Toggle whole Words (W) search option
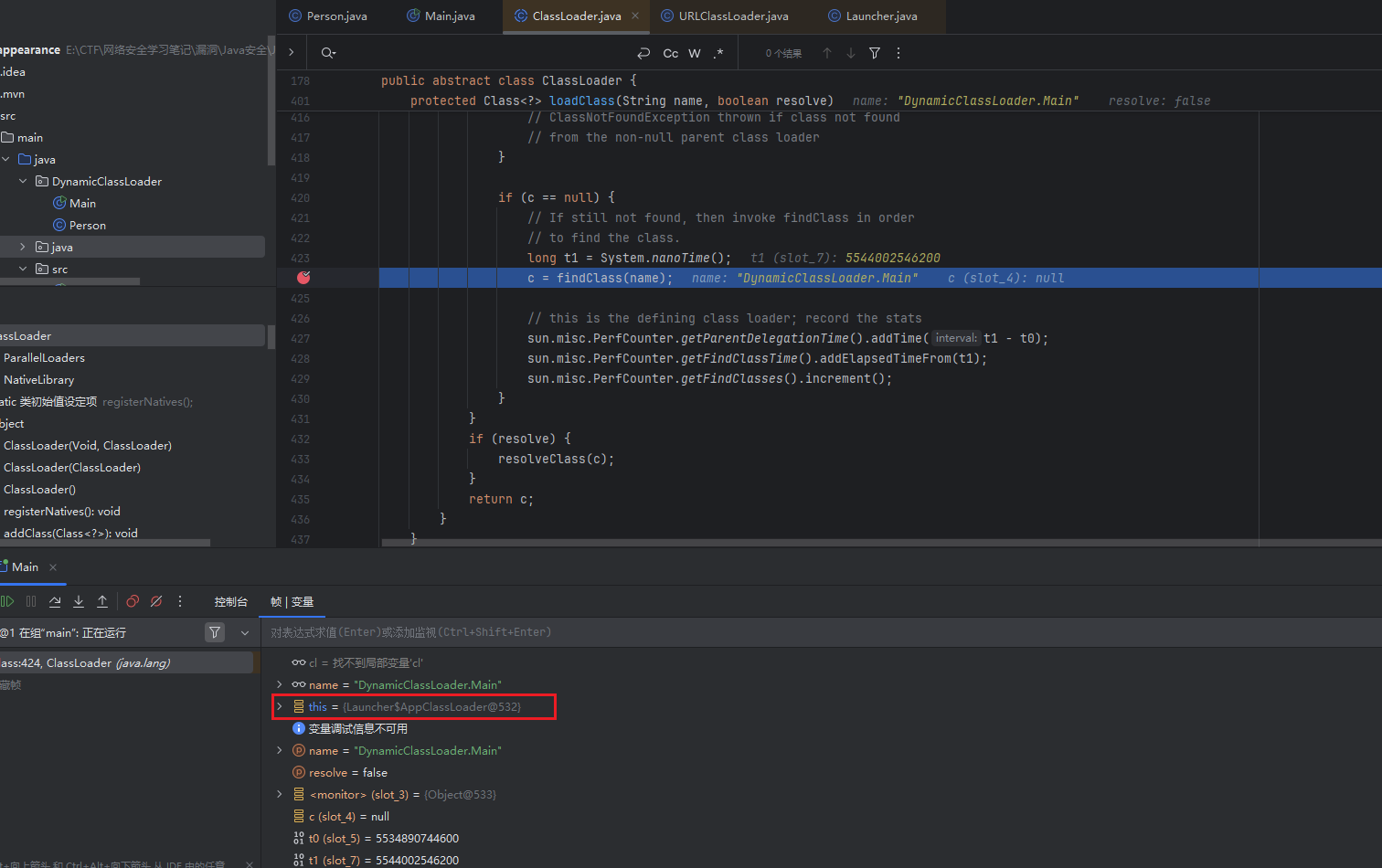 (695, 53)
